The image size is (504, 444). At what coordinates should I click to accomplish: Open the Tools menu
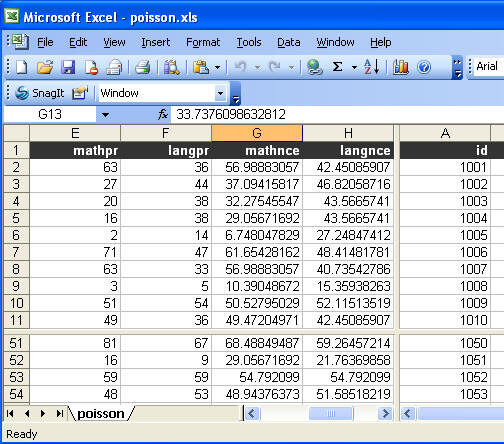click(x=249, y=42)
